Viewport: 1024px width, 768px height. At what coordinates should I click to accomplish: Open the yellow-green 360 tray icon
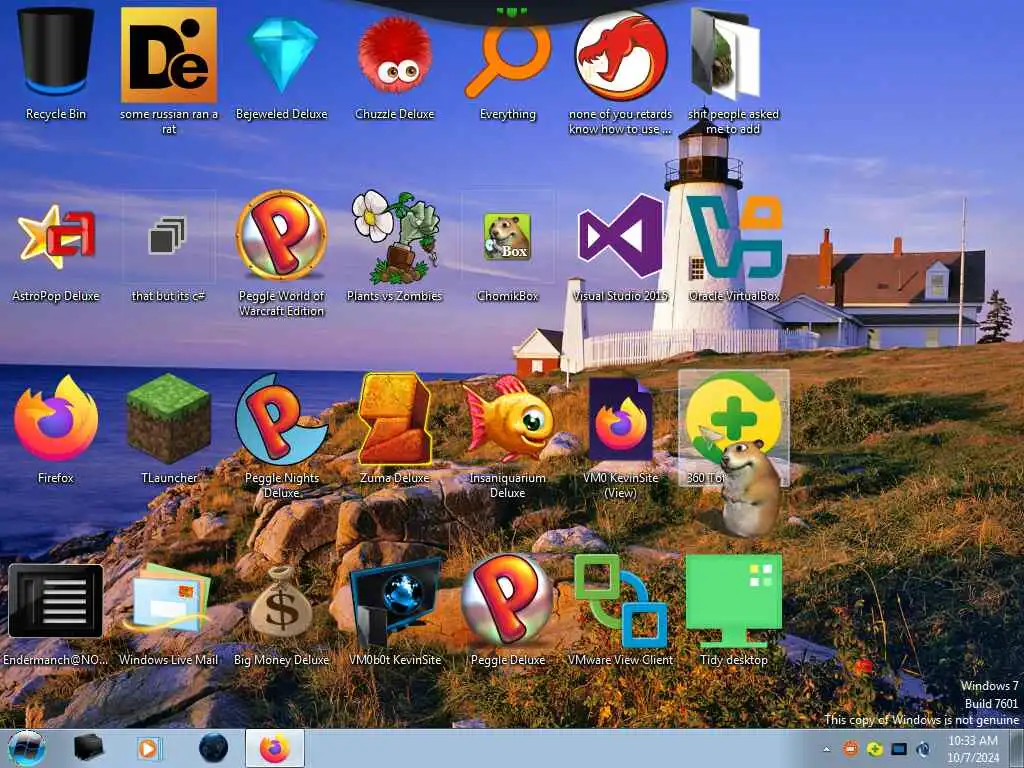pos(874,749)
